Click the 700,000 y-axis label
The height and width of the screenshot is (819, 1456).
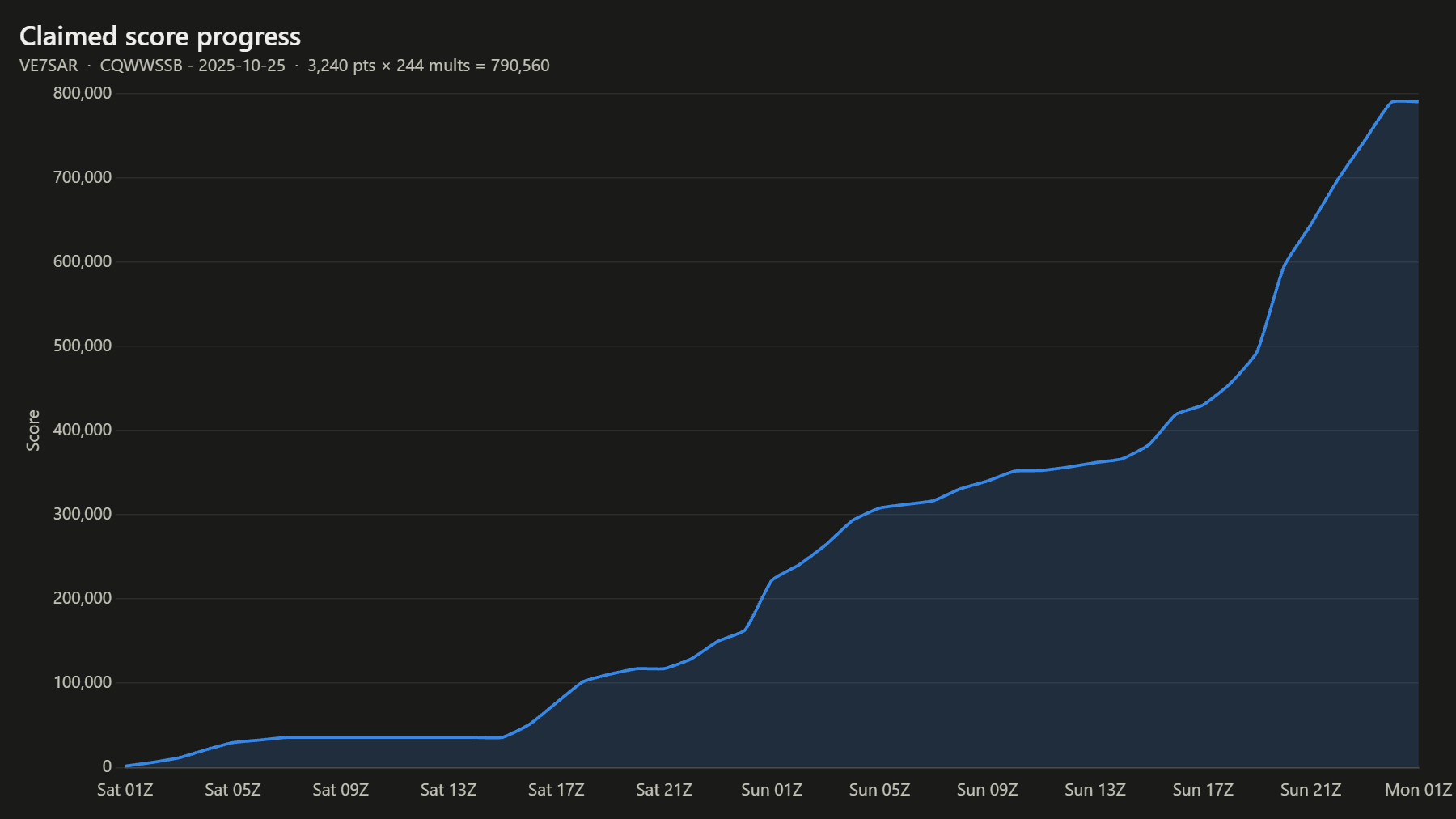[83, 177]
